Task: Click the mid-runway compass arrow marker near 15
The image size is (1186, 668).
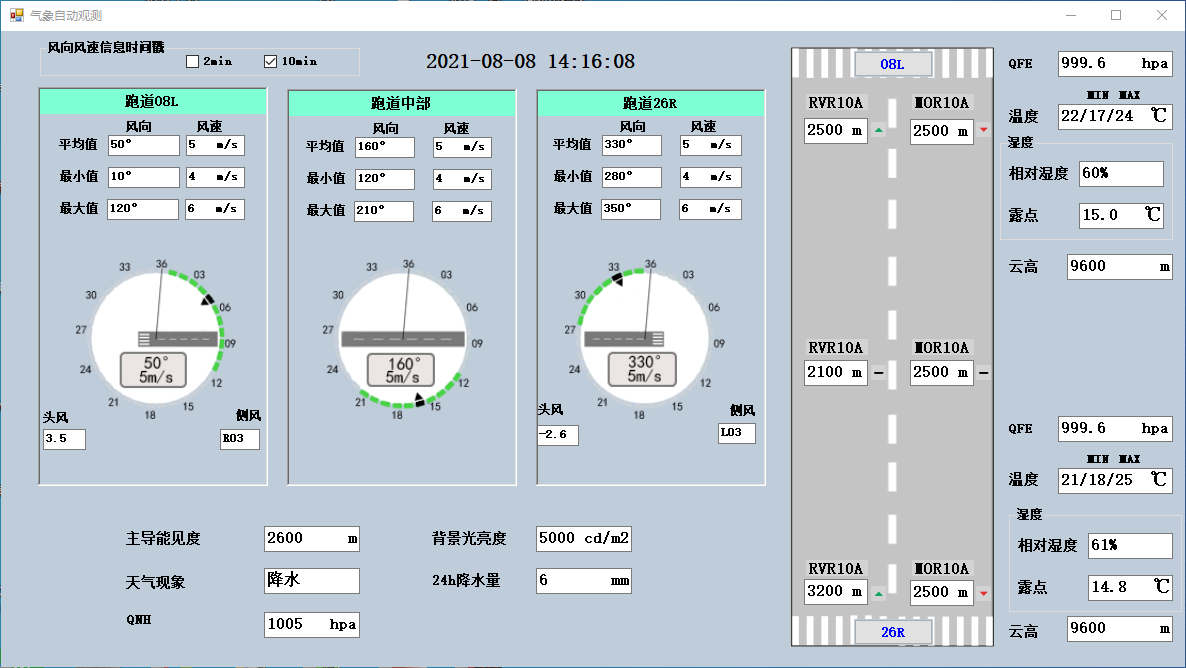Action: [419, 399]
